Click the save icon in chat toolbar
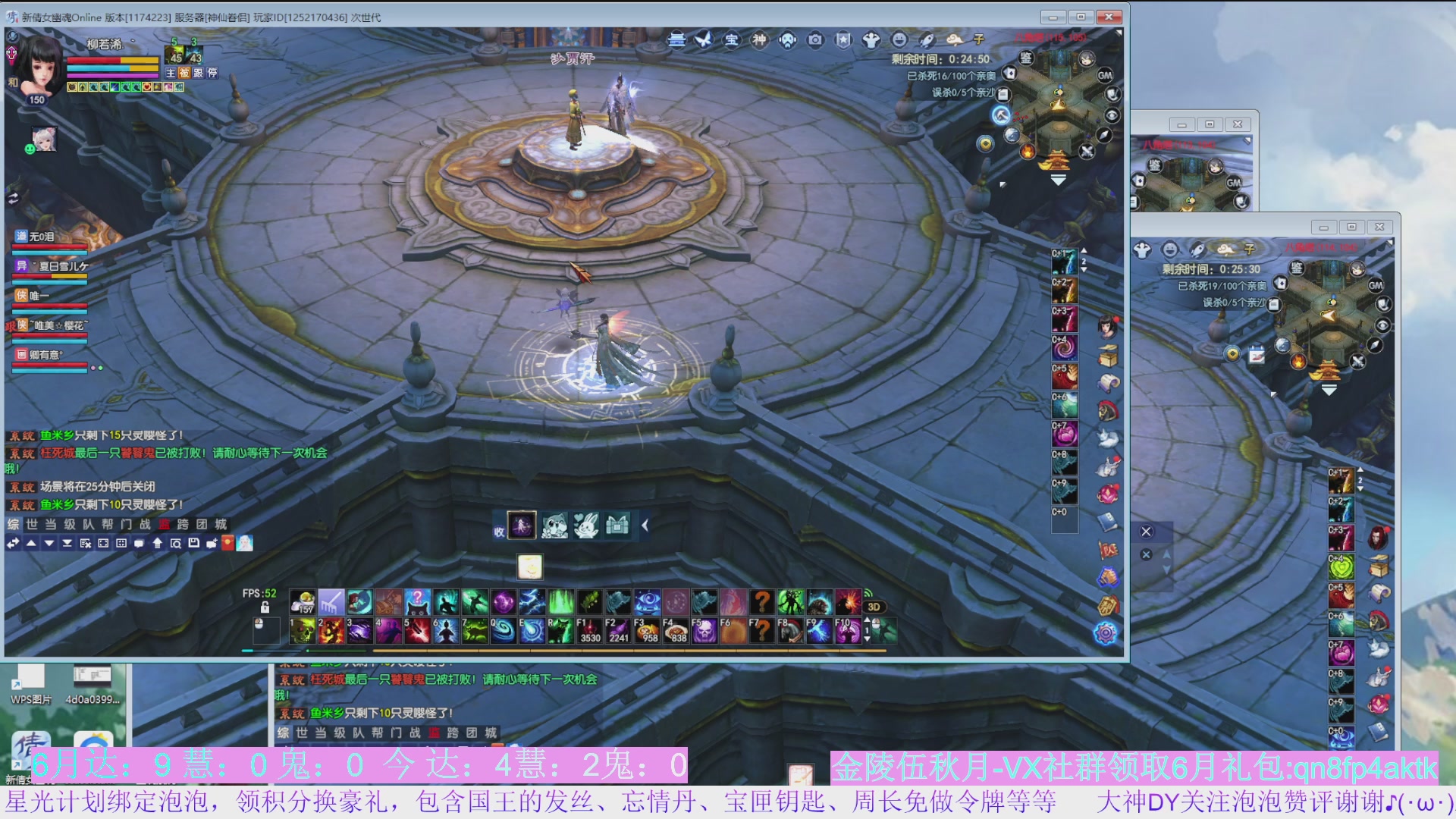 click(194, 543)
